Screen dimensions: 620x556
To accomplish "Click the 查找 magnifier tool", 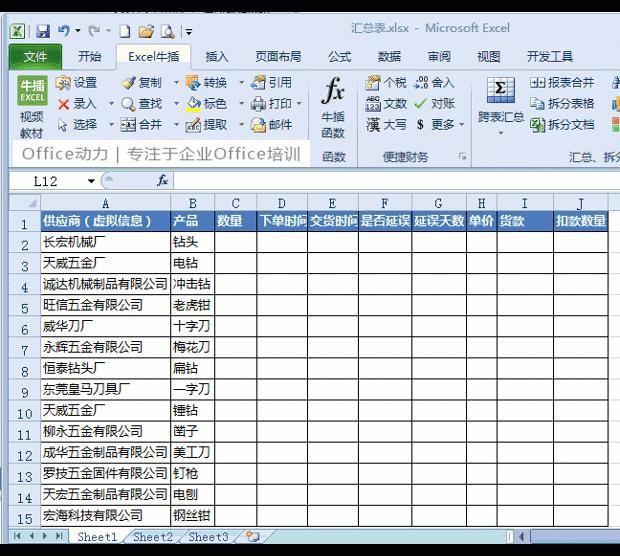I will click(x=142, y=104).
